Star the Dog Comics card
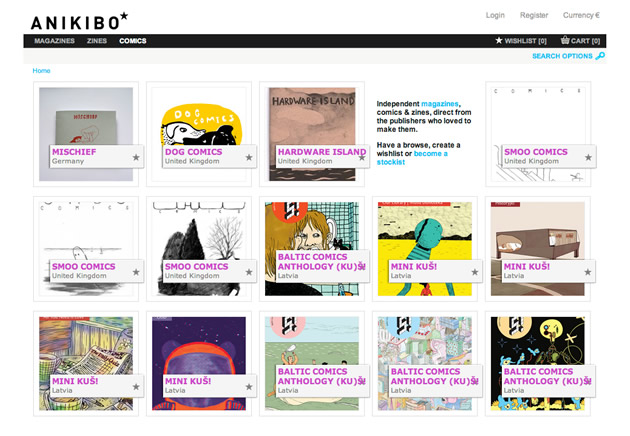The image size is (630, 436). click(x=249, y=157)
